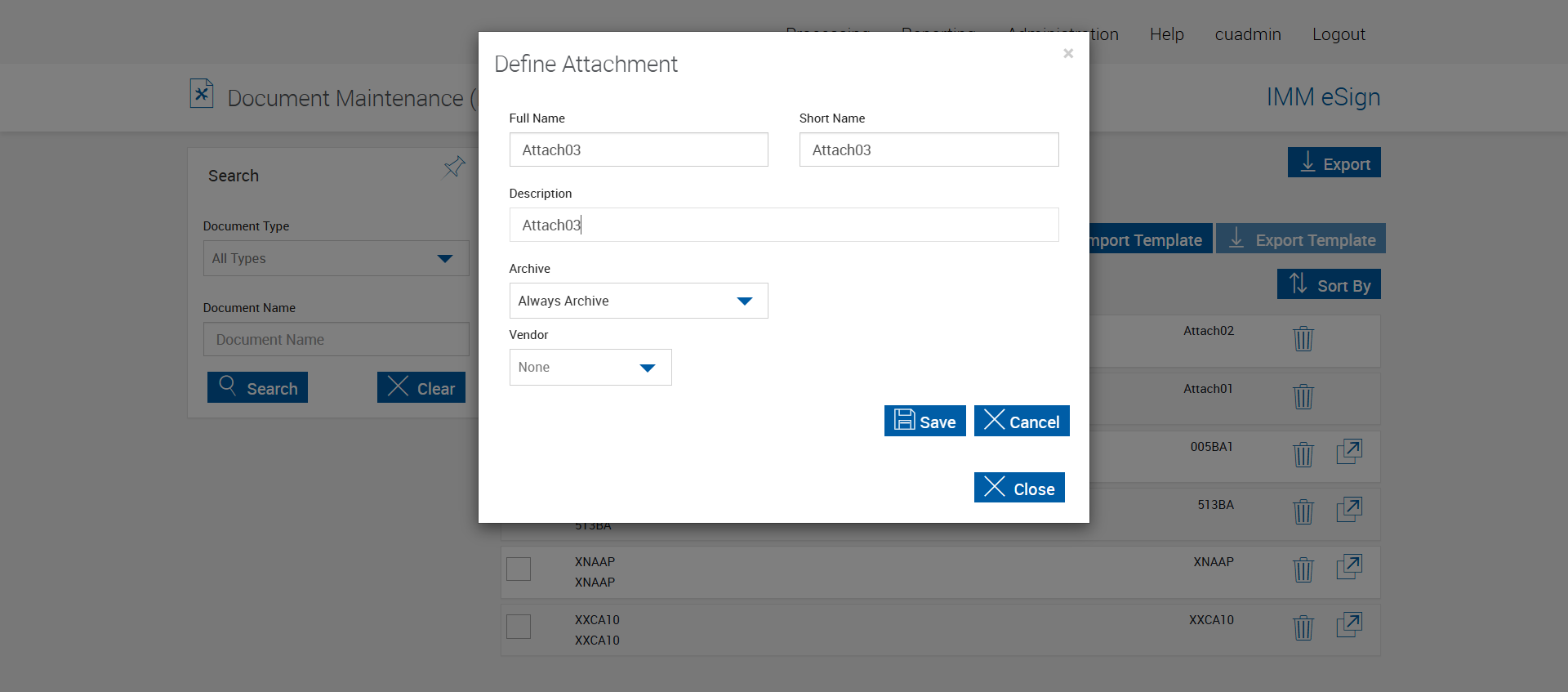The width and height of the screenshot is (1568, 692).
Task: Click the Description input field
Action: 784,225
